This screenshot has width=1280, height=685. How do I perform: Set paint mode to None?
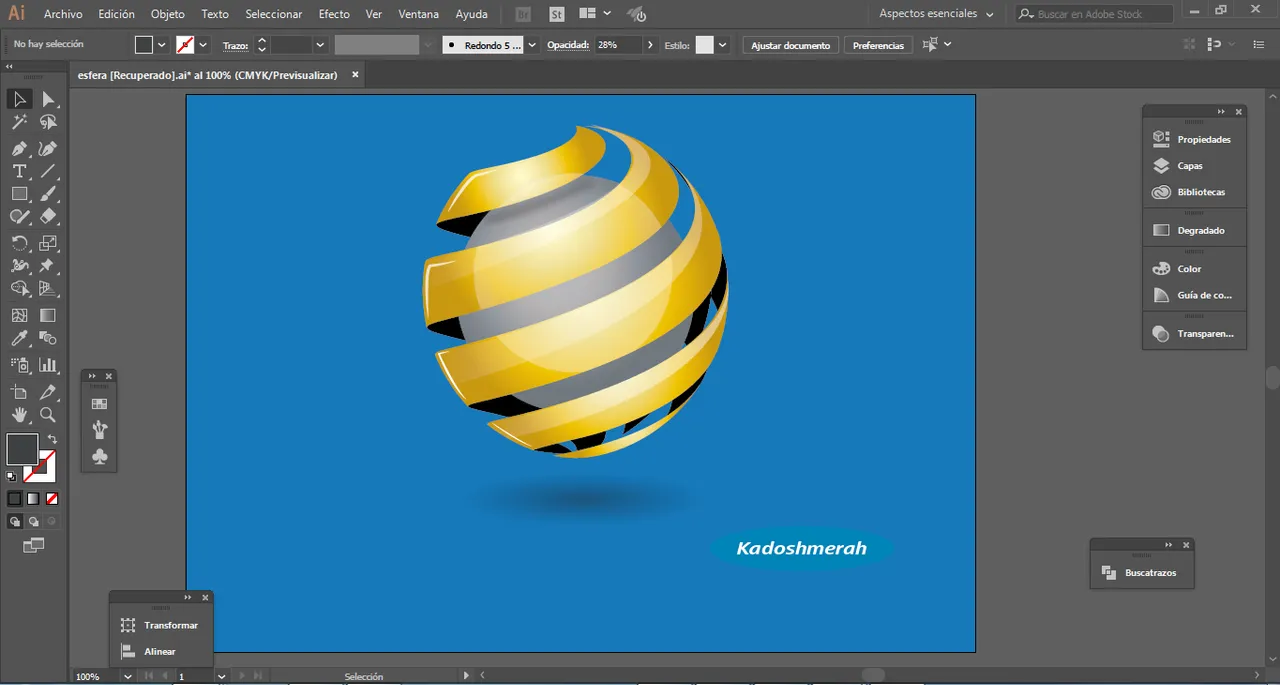coord(52,498)
